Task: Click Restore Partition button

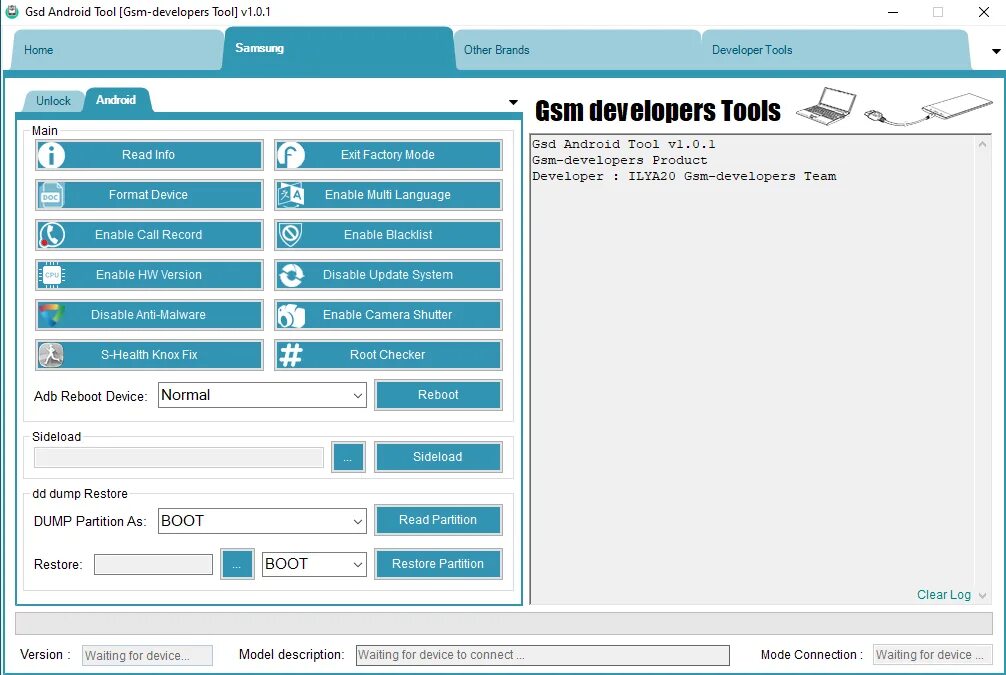Action: click(438, 564)
